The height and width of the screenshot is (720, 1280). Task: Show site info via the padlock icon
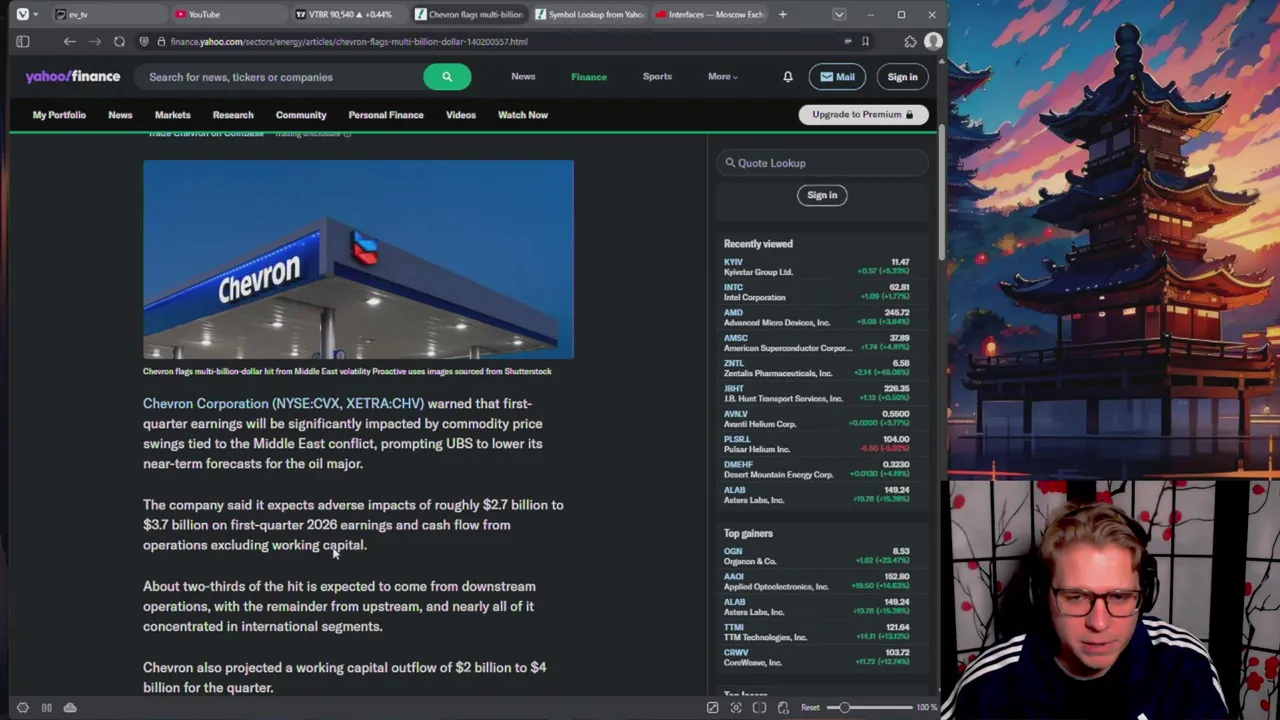[x=160, y=41]
